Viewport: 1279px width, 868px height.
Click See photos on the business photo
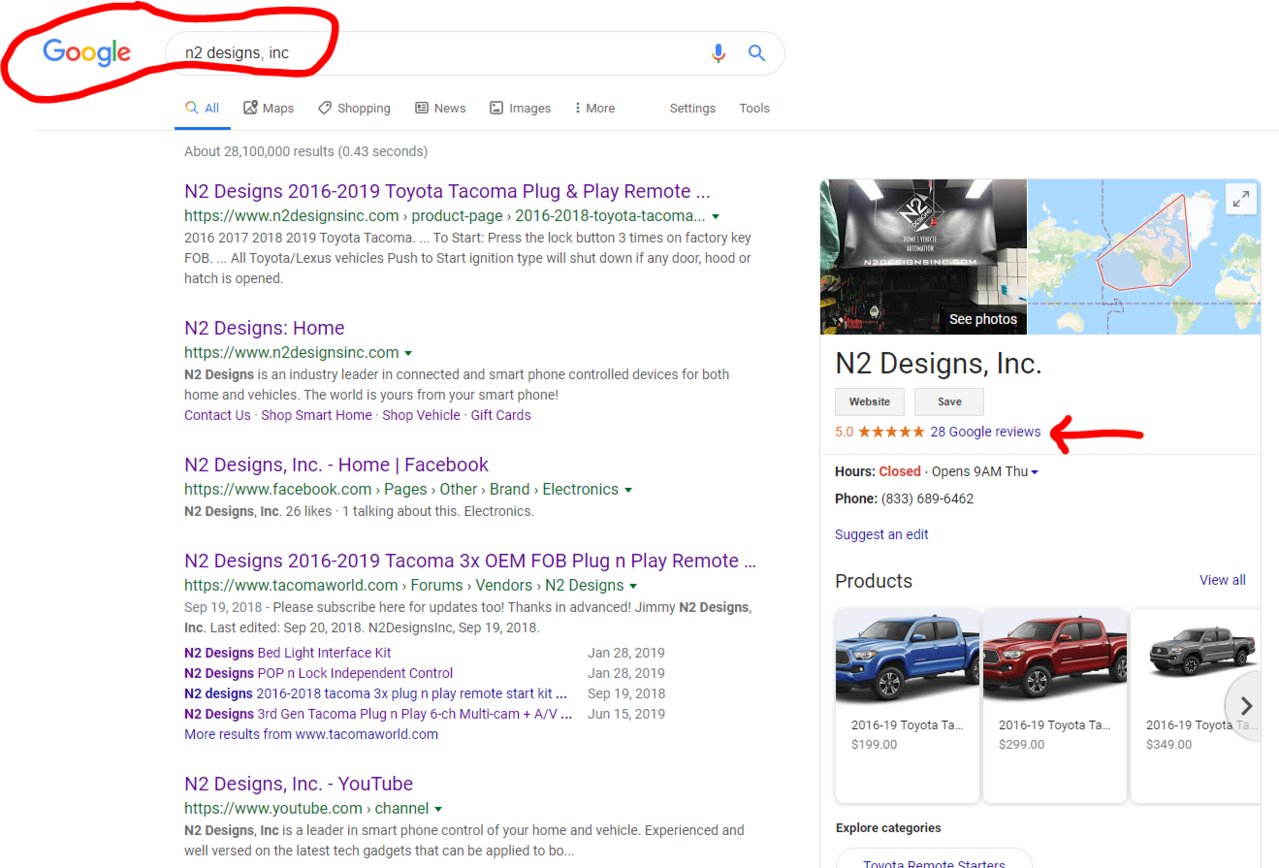click(982, 319)
